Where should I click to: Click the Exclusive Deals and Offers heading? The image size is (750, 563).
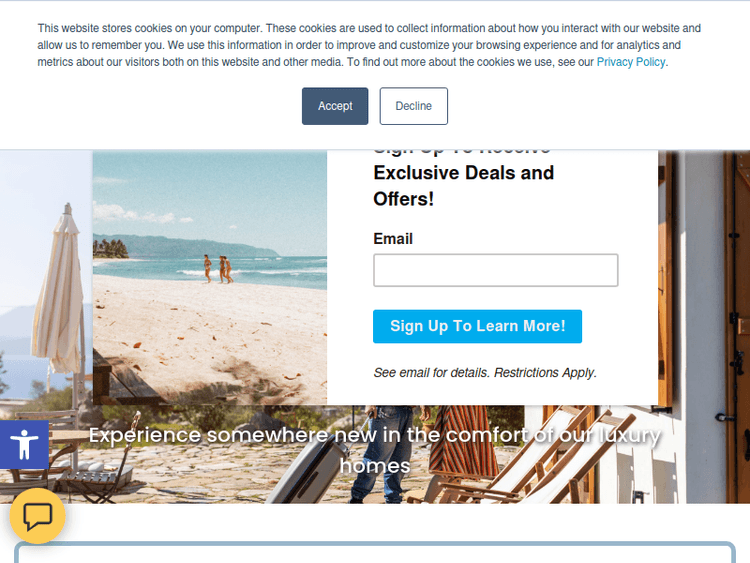point(463,186)
